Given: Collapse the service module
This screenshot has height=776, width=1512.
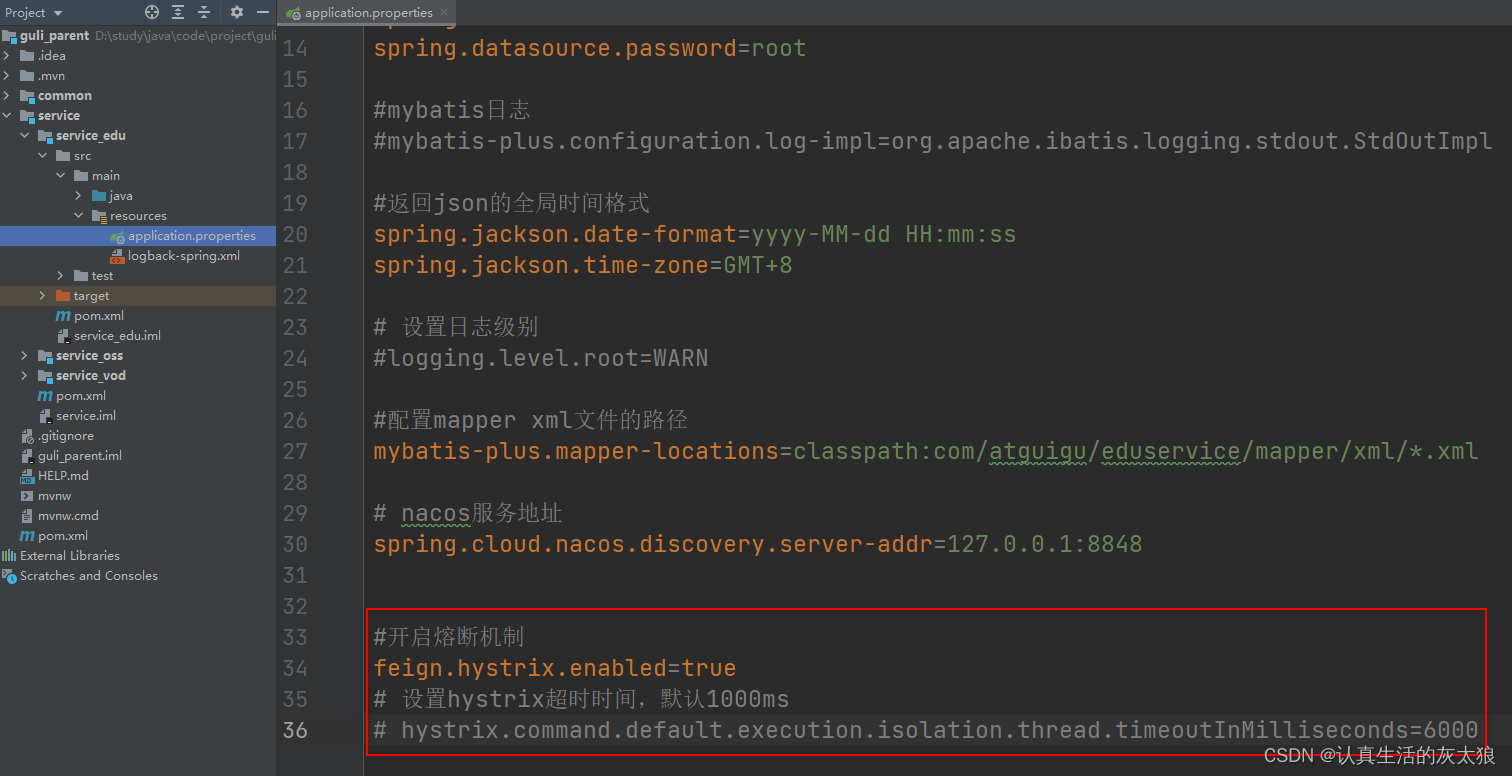Looking at the screenshot, I should (7, 116).
